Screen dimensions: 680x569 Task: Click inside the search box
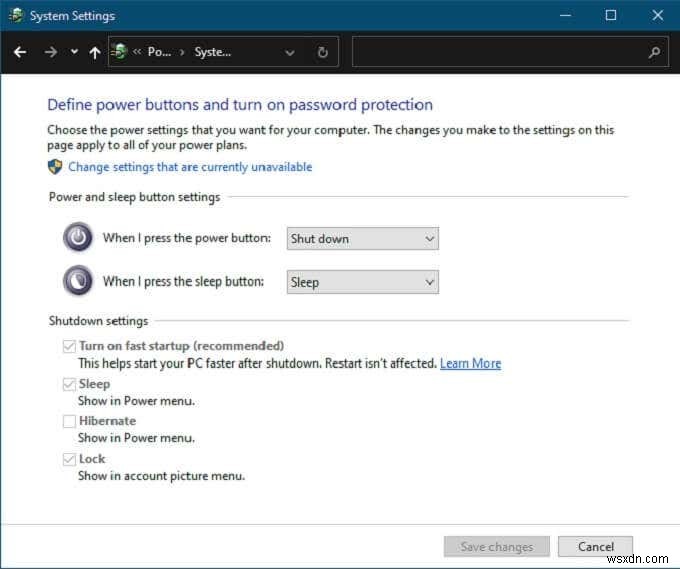click(510, 52)
